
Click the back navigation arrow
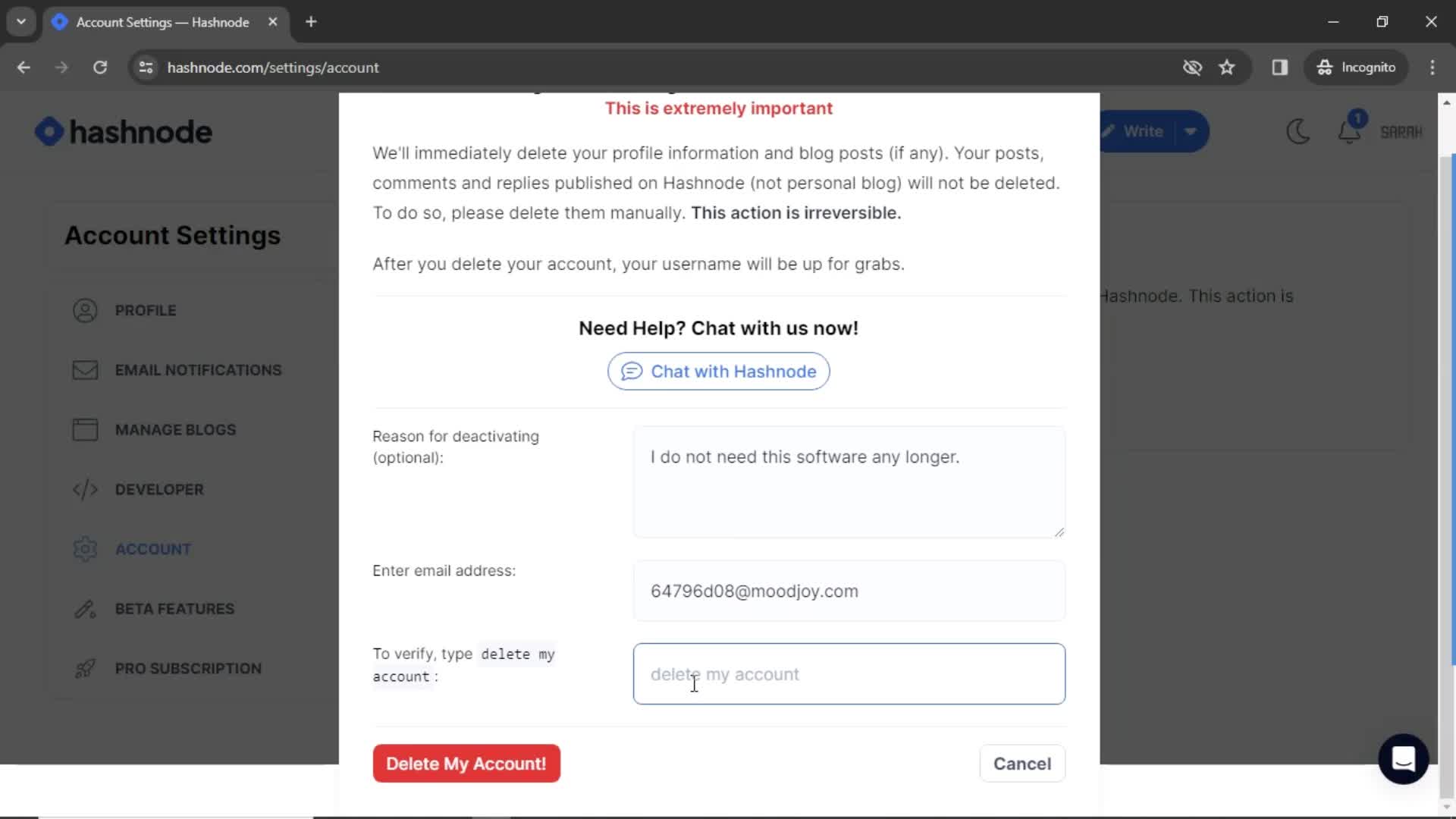[x=24, y=67]
